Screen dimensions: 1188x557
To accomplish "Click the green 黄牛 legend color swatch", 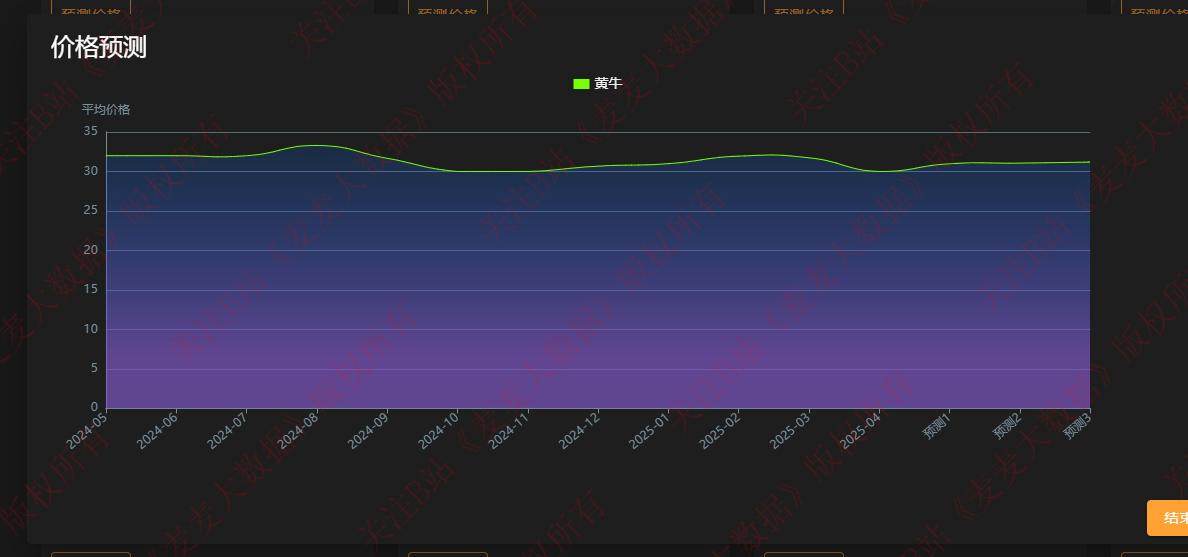I will pyautogui.click(x=581, y=84).
